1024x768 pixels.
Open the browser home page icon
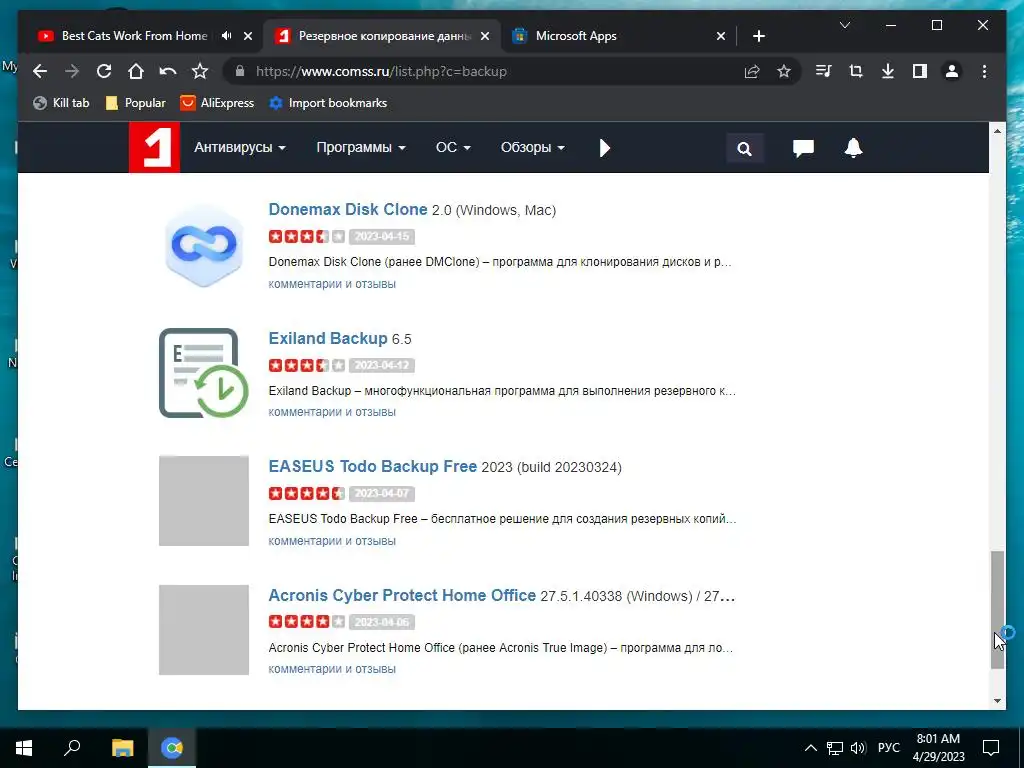point(136,71)
